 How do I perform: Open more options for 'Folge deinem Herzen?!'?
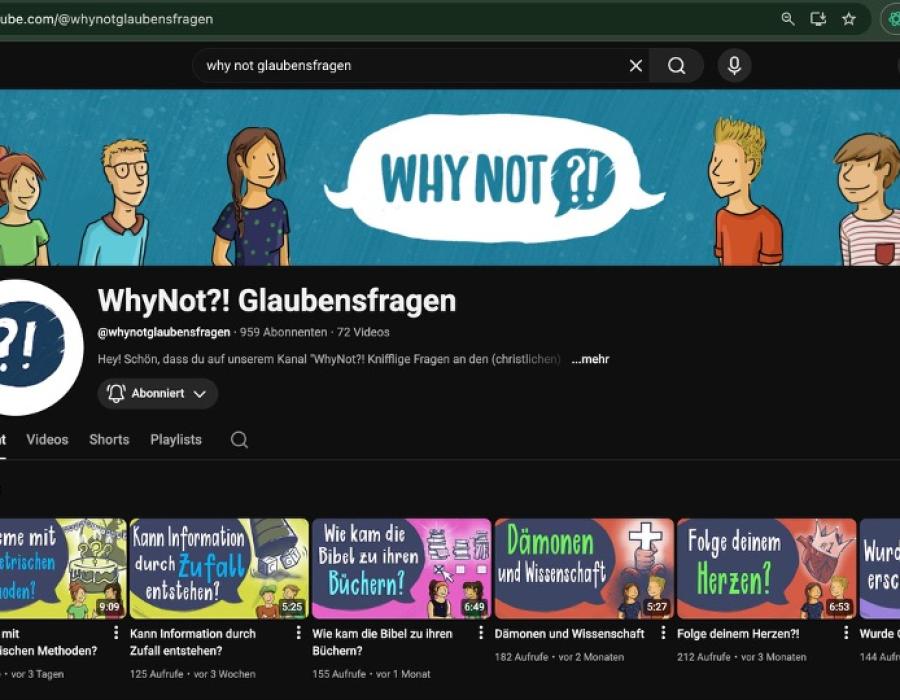coord(846,632)
